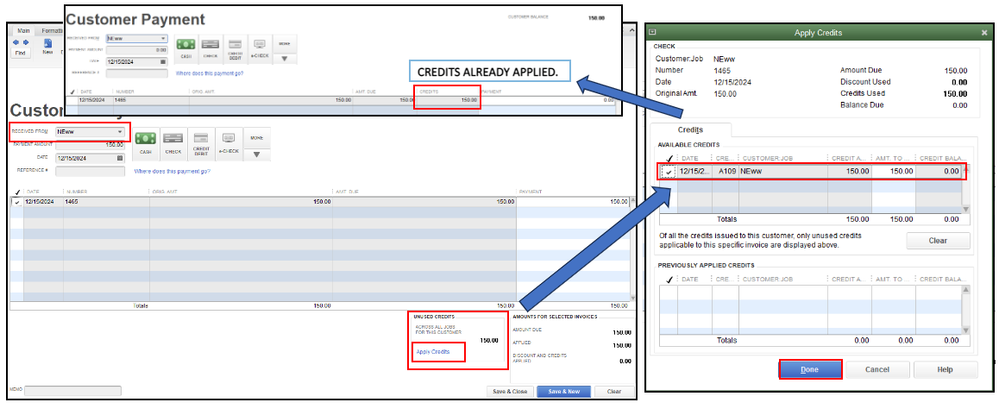Go to previous transaction with the back arrow
The height and width of the screenshot is (403, 999).
coord(15,42)
